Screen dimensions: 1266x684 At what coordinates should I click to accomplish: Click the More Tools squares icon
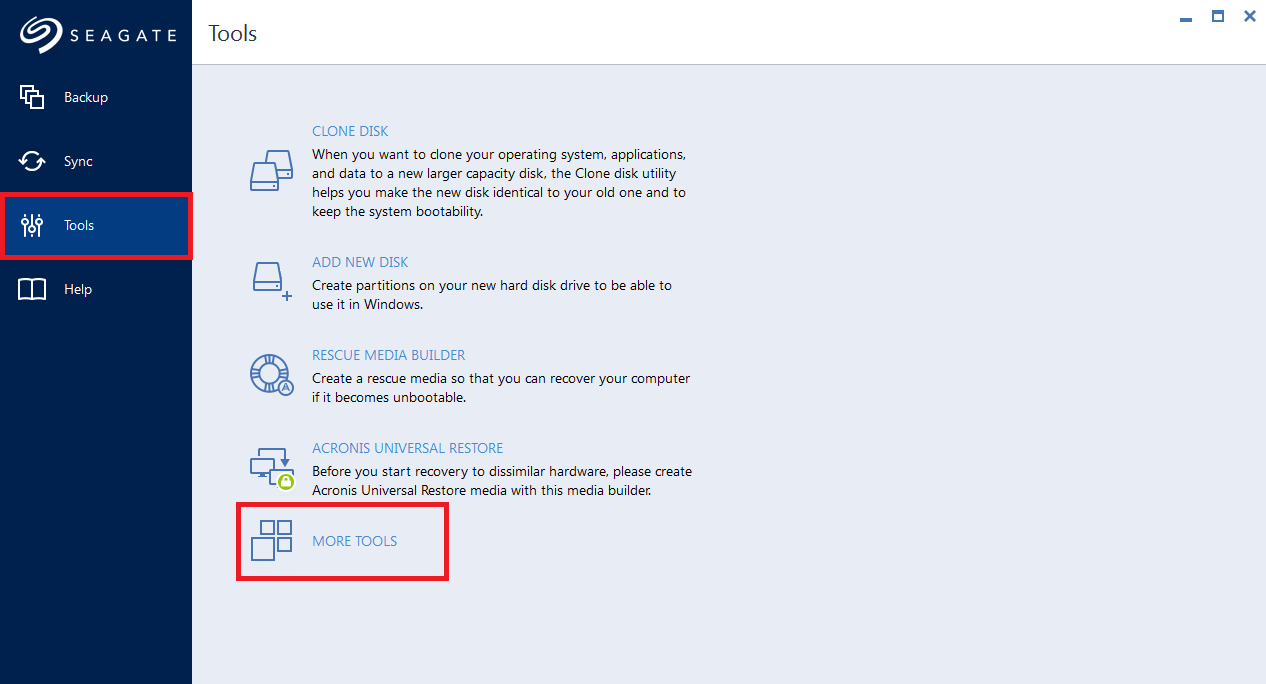(x=271, y=540)
